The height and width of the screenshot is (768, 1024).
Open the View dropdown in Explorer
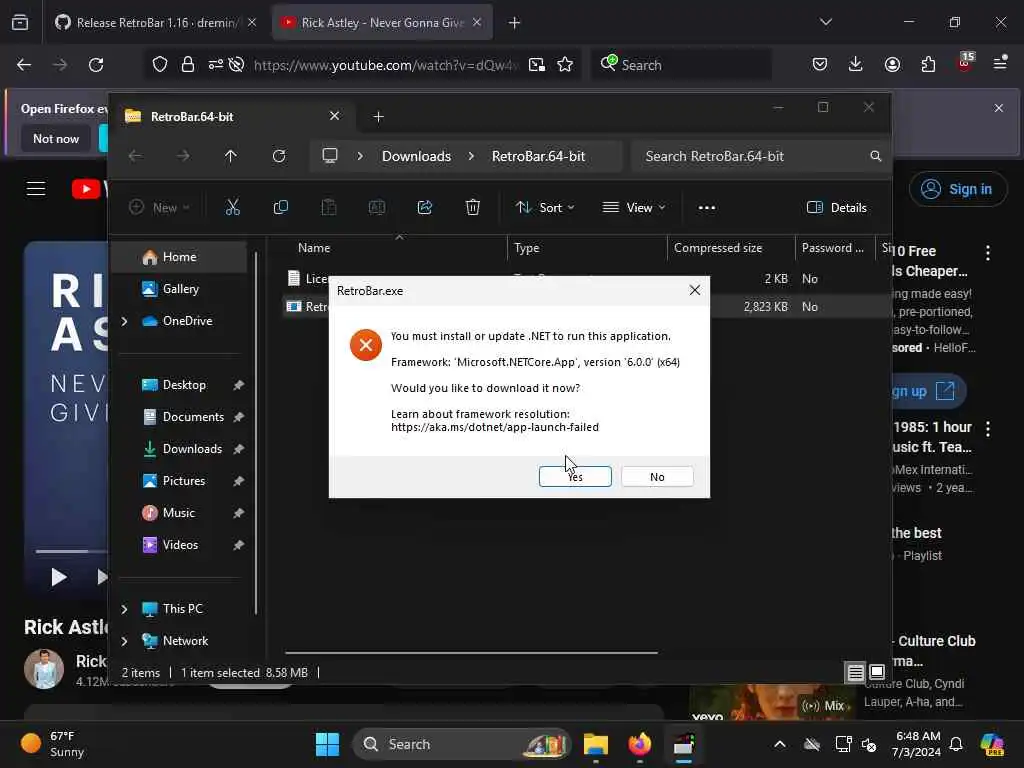(x=633, y=208)
